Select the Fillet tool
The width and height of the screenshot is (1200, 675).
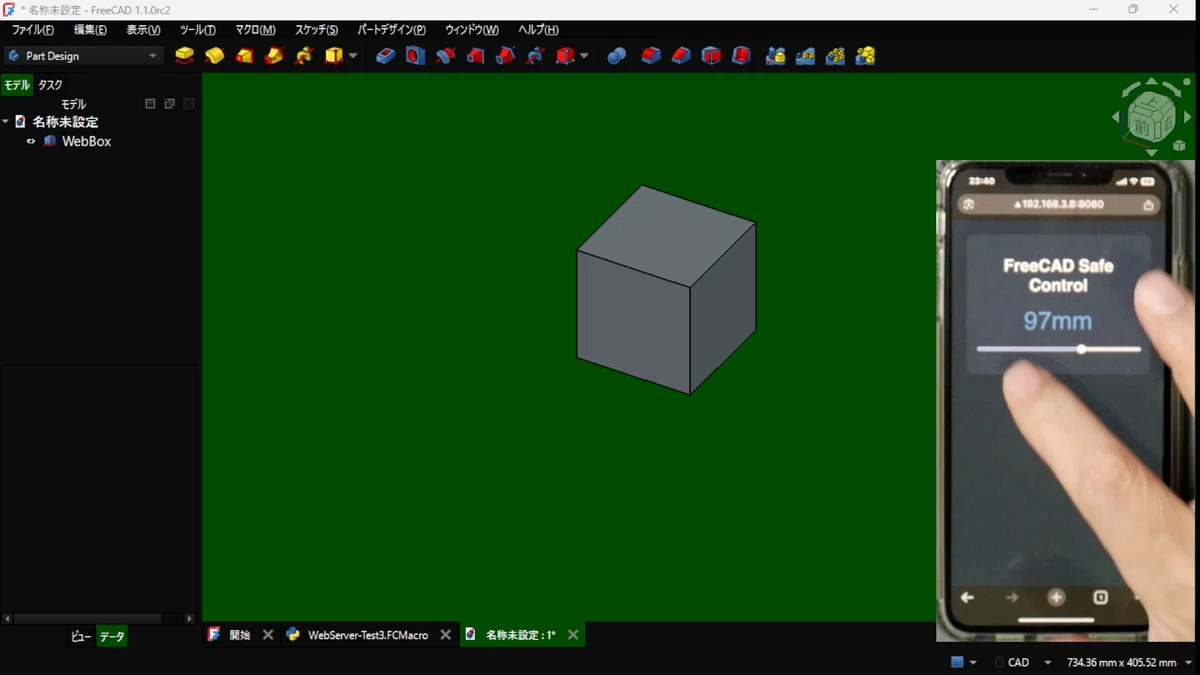tap(651, 56)
